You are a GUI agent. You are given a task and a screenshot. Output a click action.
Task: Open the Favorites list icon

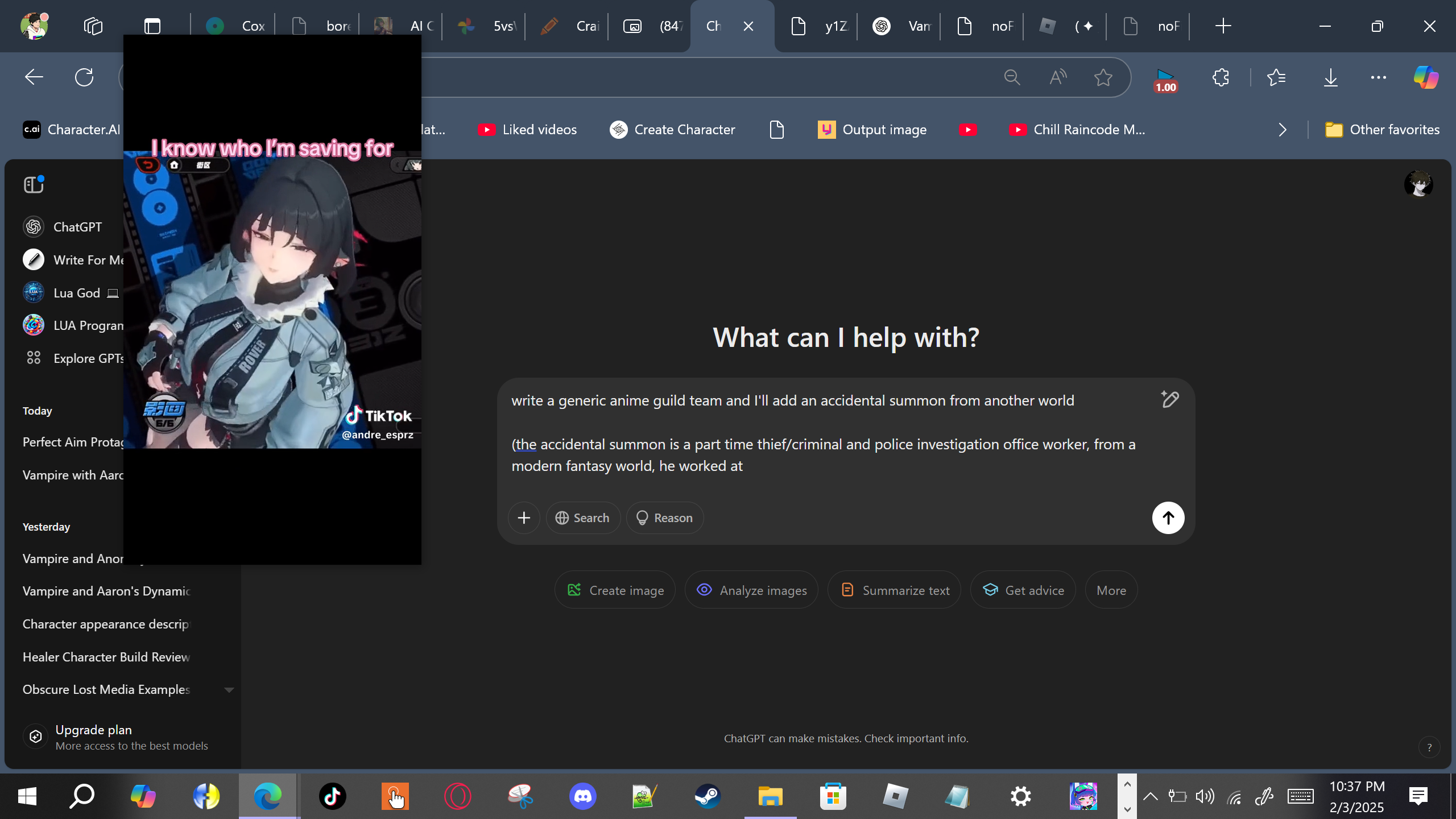click(x=1276, y=77)
